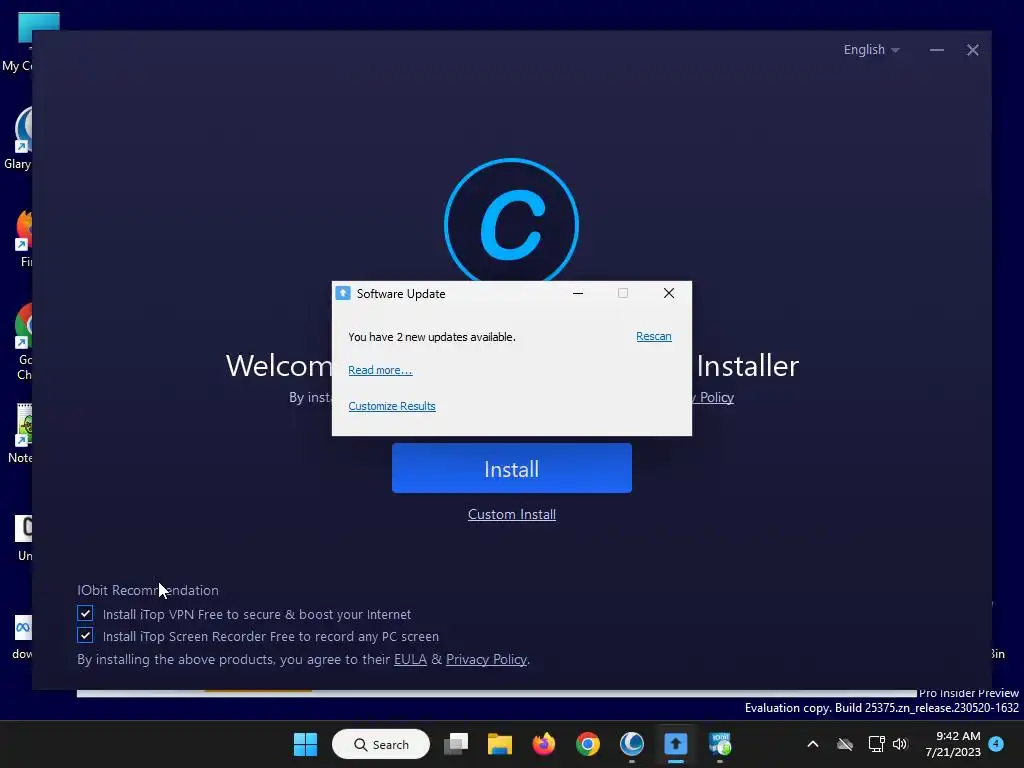
Task: Select the Google Chrome desktop shortcut
Action: click(24, 342)
